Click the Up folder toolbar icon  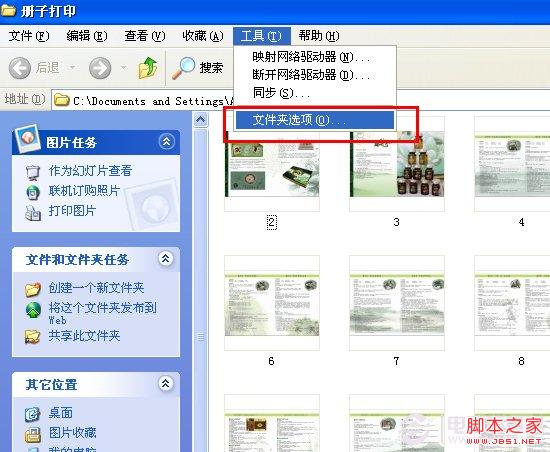(x=148, y=68)
